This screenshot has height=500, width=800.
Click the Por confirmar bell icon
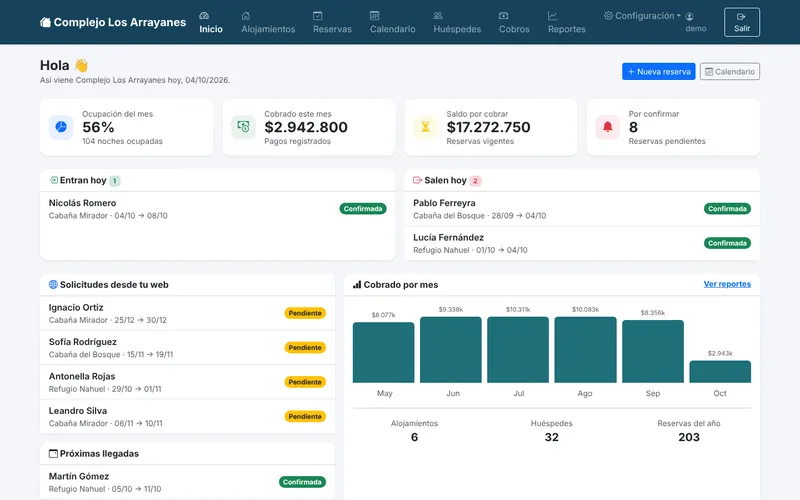coord(608,127)
